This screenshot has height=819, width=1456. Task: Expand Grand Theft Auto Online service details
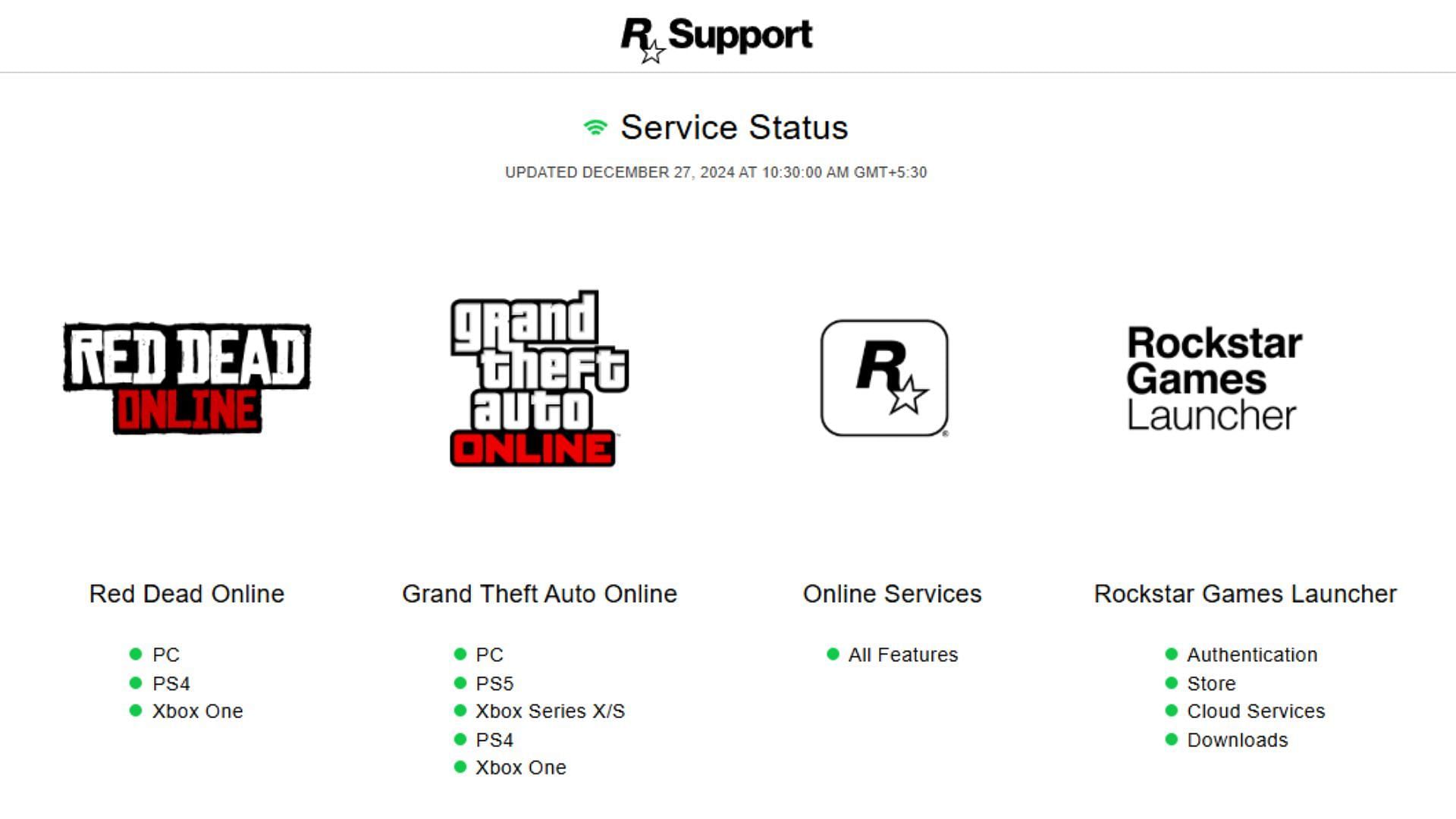[539, 593]
